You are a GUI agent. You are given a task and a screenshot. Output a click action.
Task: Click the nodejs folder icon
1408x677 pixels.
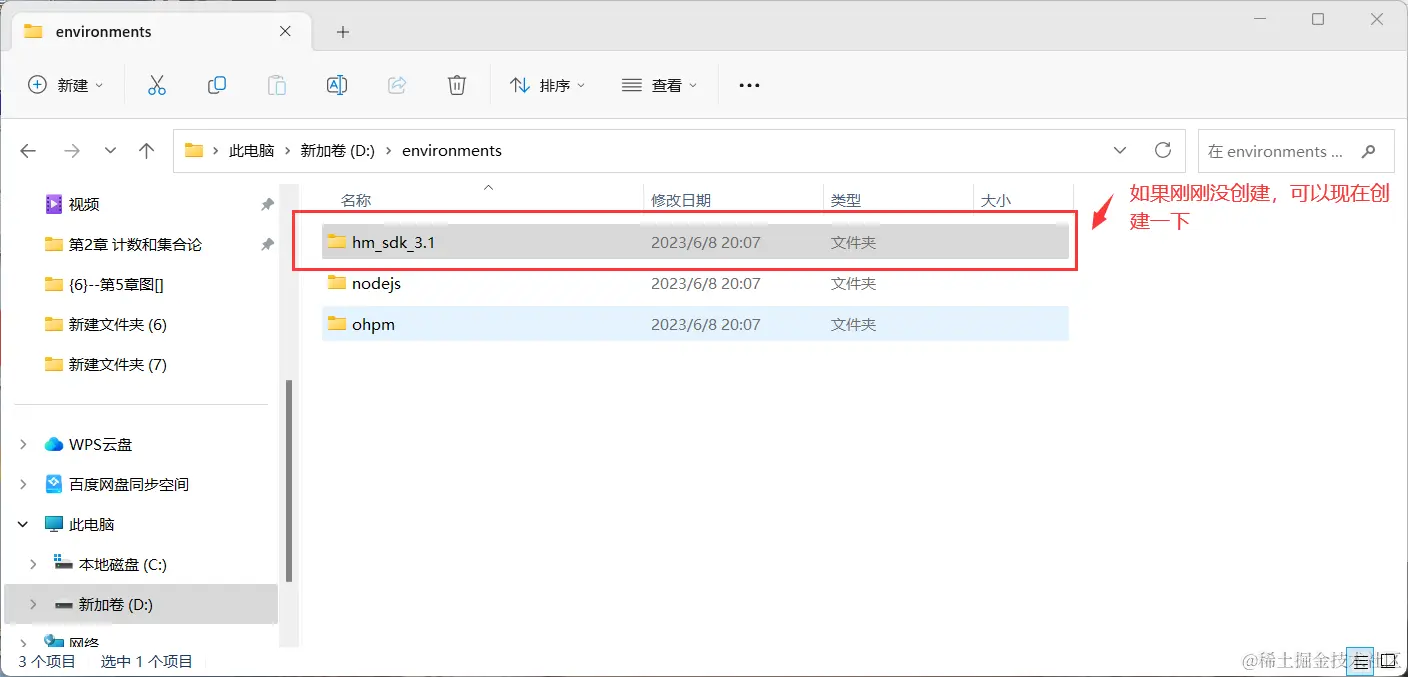[x=336, y=283]
